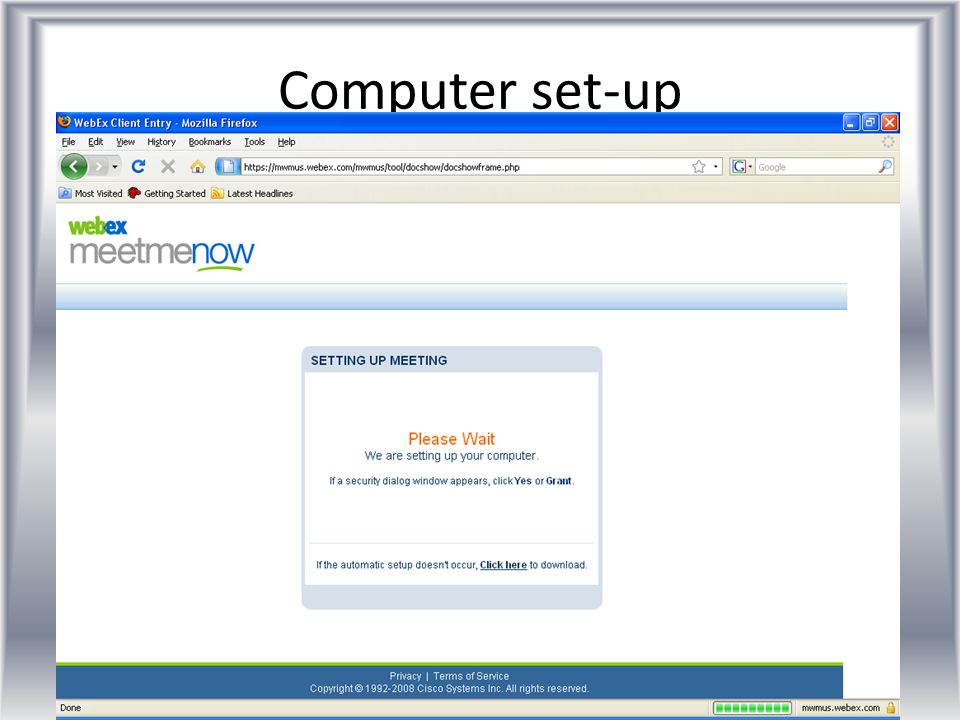The height and width of the screenshot is (720, 960).
Task: Open the Getting Started bookmark
Action: pyautogui.click(x=167, y=193)
